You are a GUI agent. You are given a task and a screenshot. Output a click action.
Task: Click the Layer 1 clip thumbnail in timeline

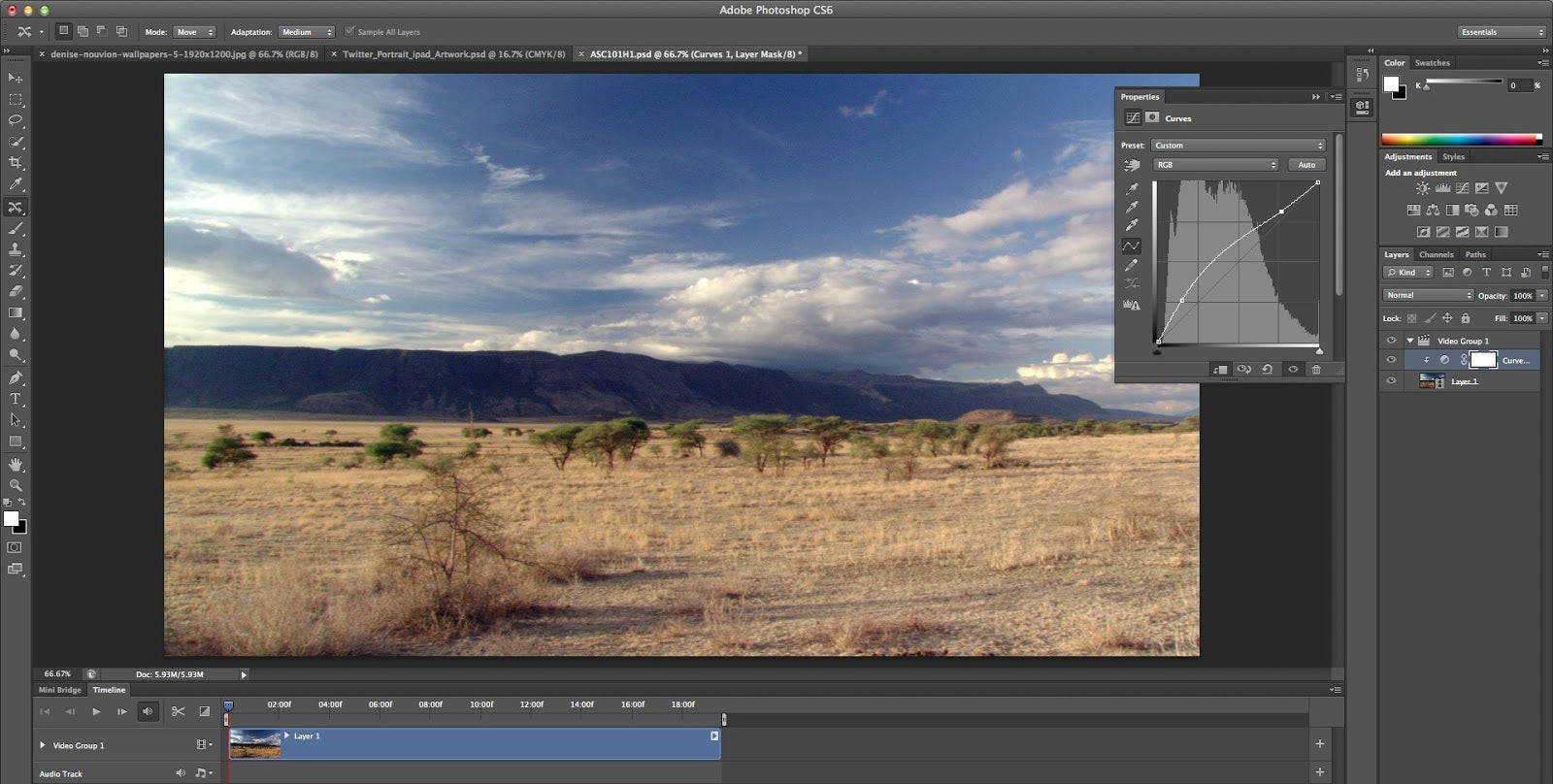tap(255, 744)
